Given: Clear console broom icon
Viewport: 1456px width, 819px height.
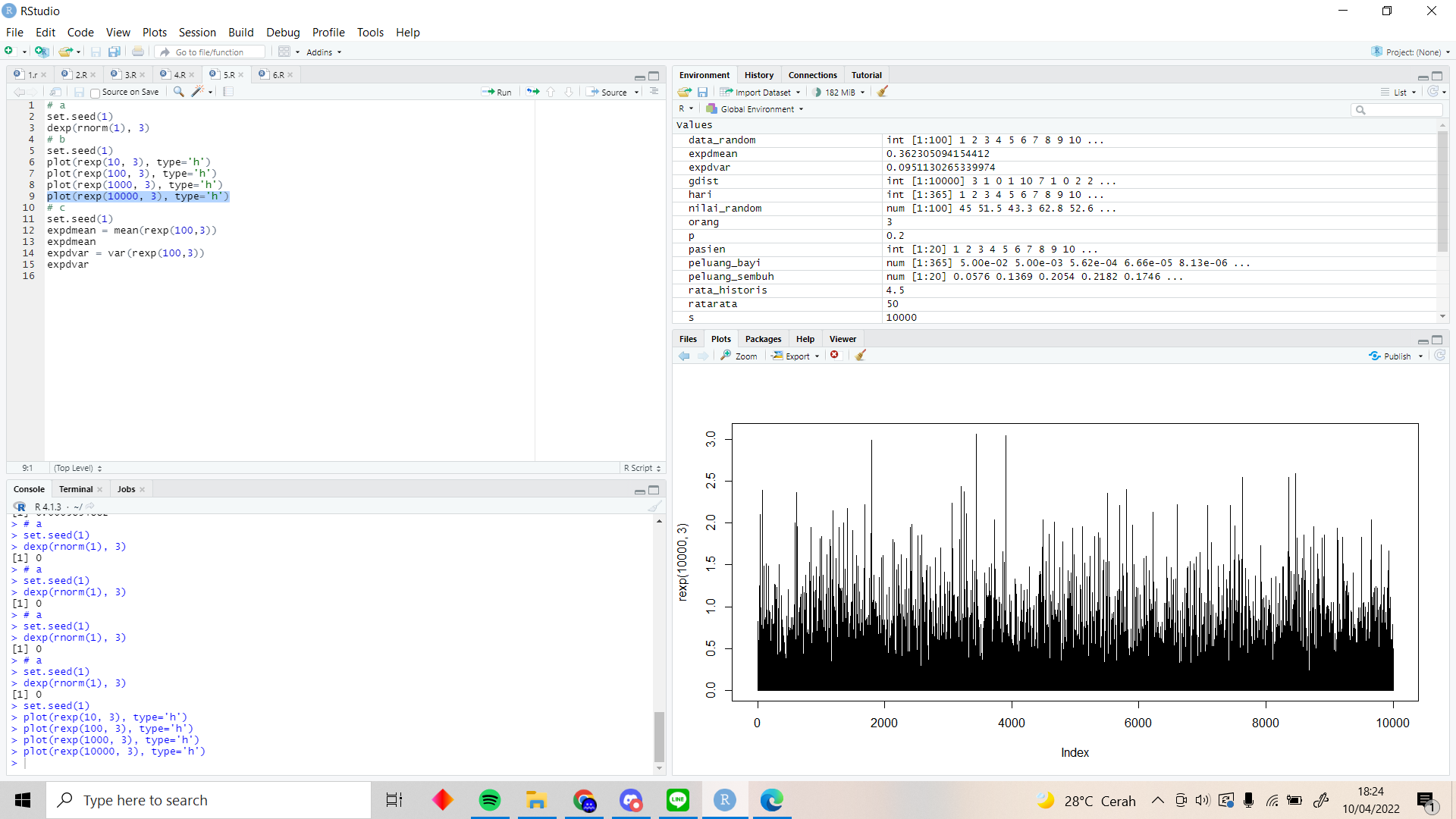Looking at the screenshot, I should [x=655, y=507].
